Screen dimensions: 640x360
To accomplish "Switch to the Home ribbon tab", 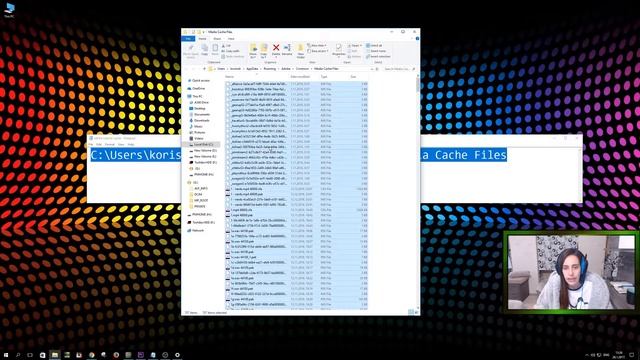I will (x=202, y=39).
